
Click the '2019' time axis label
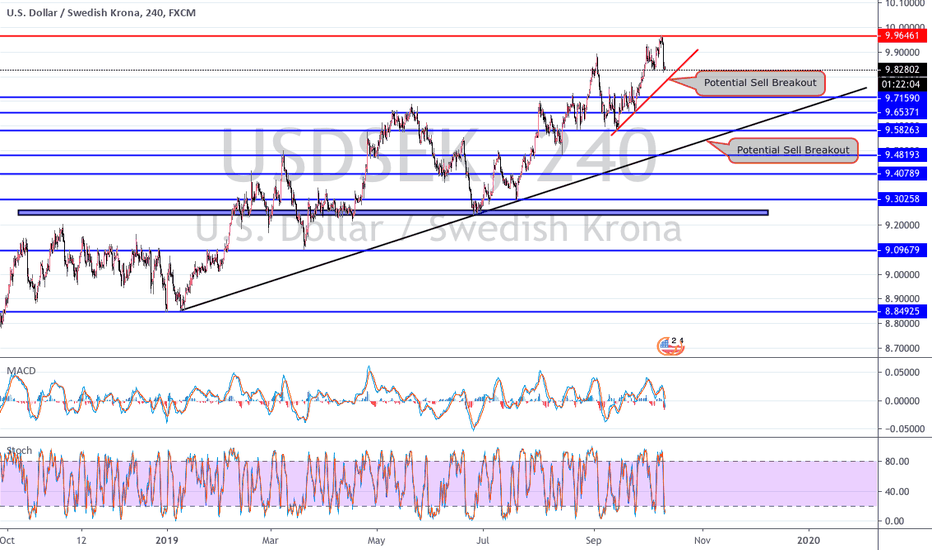(x=167, y=540)
